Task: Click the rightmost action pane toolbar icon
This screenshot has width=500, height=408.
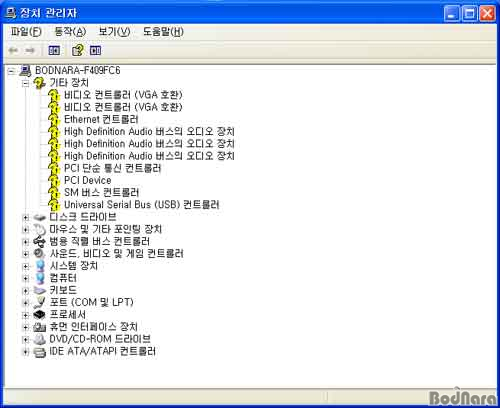Action: click(95, 51)
